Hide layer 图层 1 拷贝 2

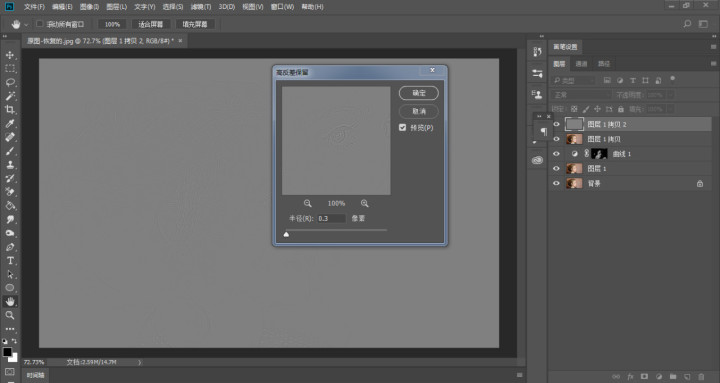point(556,124)
